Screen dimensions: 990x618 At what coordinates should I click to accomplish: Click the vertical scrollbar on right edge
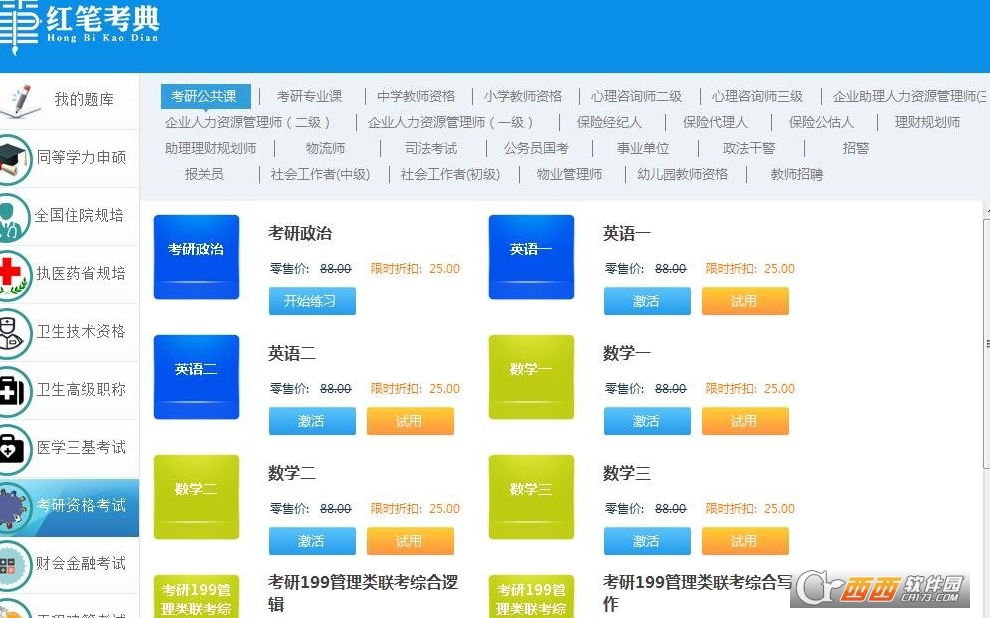(986, 344)
